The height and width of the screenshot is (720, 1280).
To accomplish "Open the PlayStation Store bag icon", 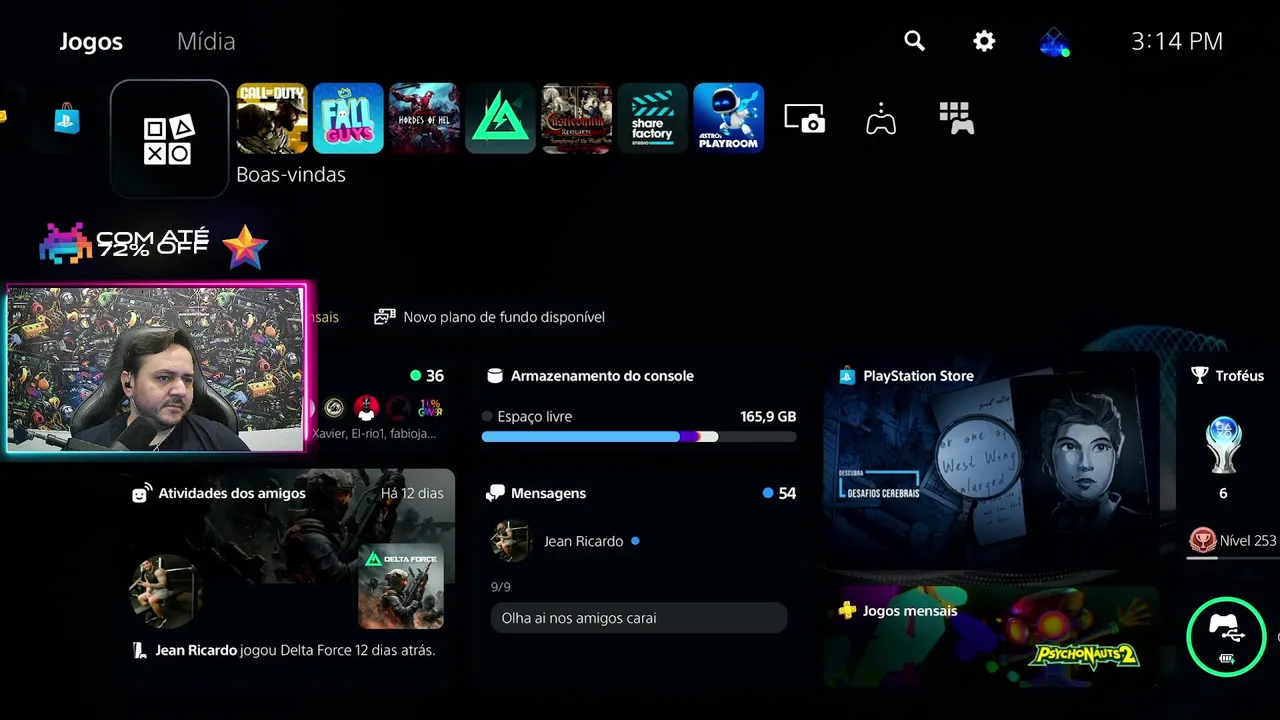I will point(67,119).
